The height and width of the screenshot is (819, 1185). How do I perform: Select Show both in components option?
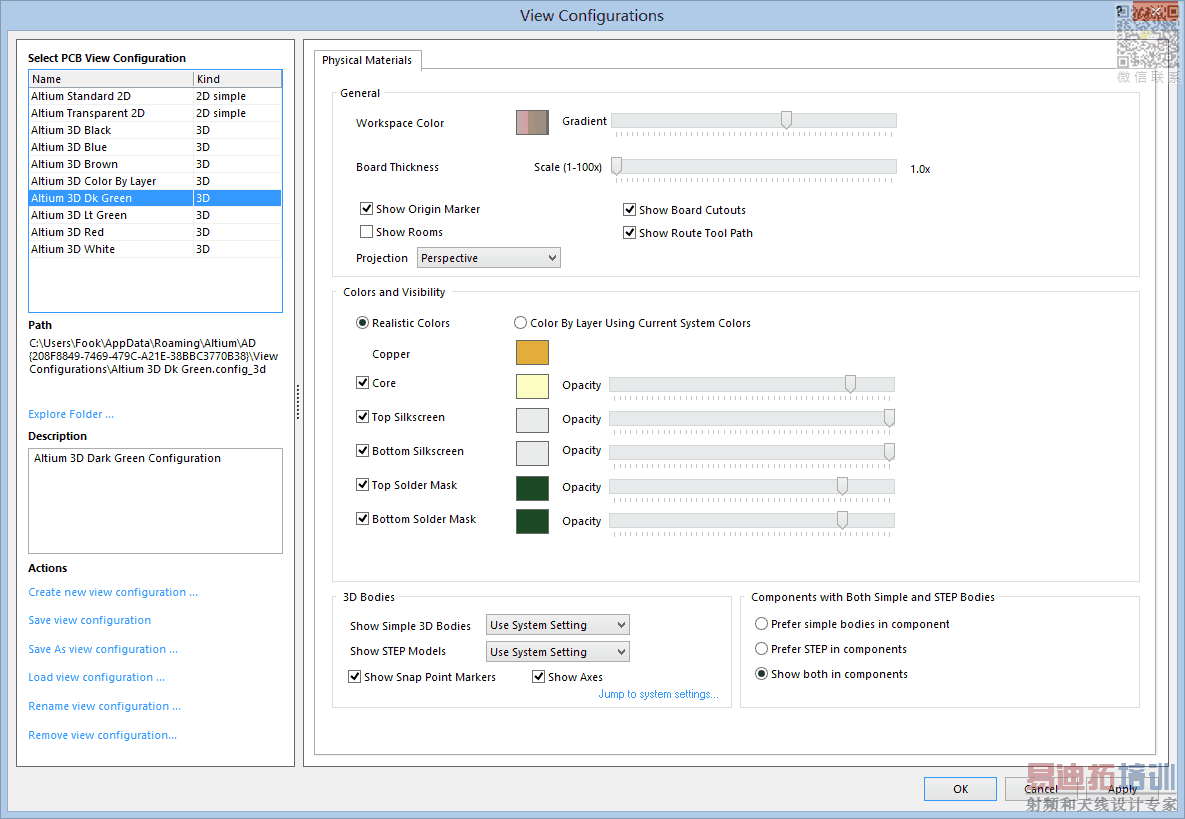[761, 673]
